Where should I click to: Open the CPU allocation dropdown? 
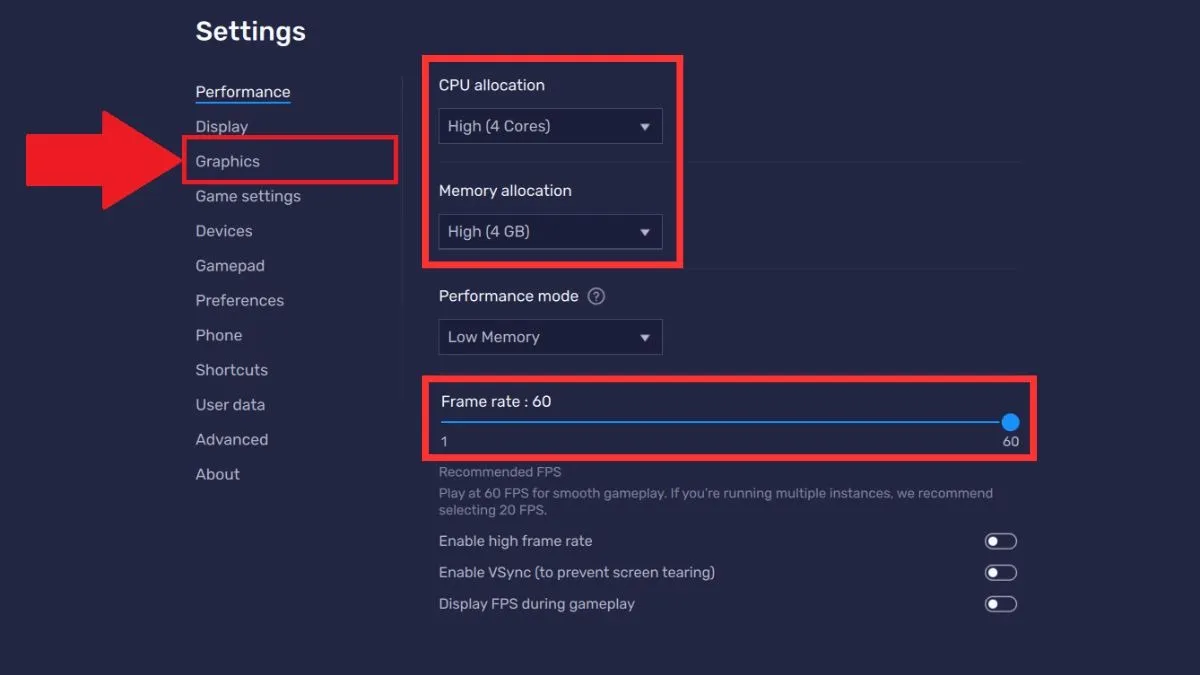(x=550, y=127)
